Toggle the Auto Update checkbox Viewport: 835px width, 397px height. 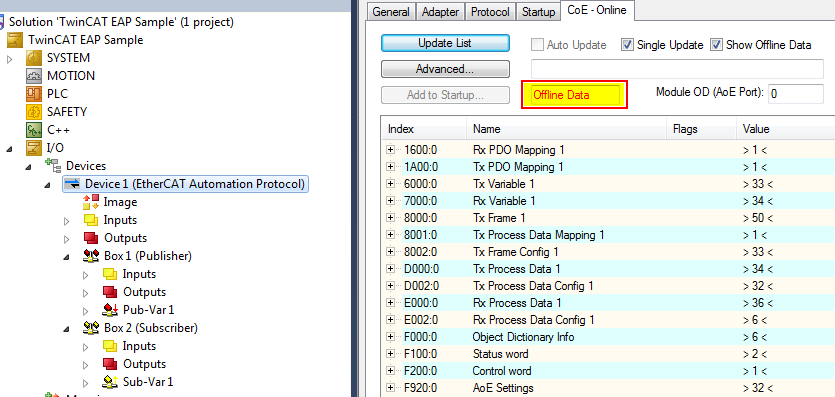pyautogui.click(x=537, y=45)
